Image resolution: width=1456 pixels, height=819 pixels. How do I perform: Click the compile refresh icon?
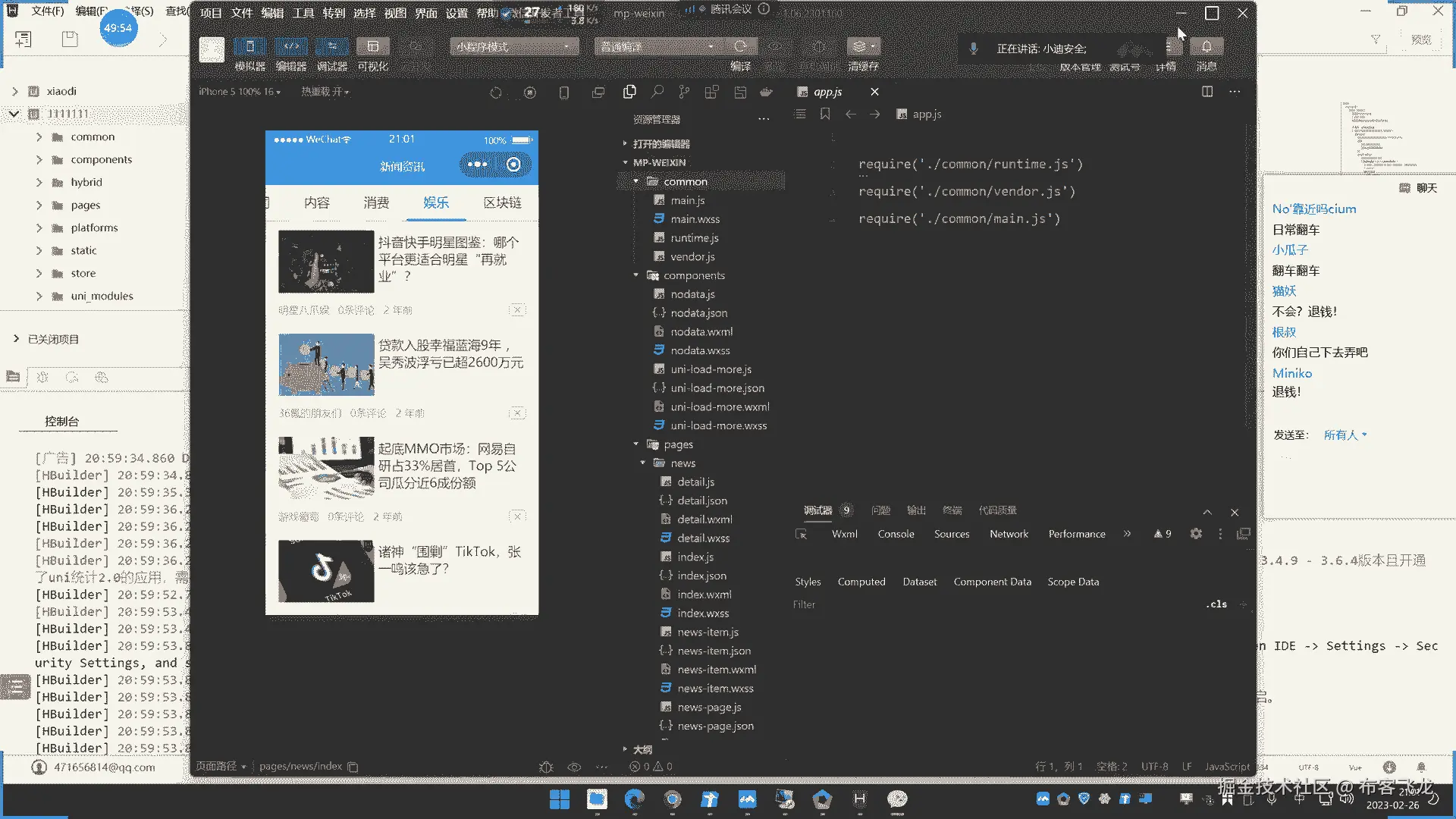pos(740,46)
